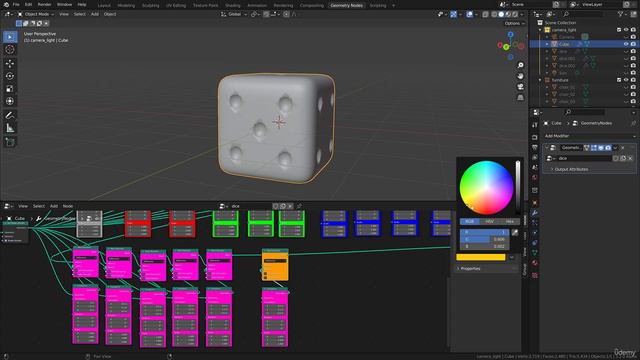Image resolution: width=640 pixels, height=360 pixels.
Task: Expand the Output Attributes panel
Action: tap(571, 169)
